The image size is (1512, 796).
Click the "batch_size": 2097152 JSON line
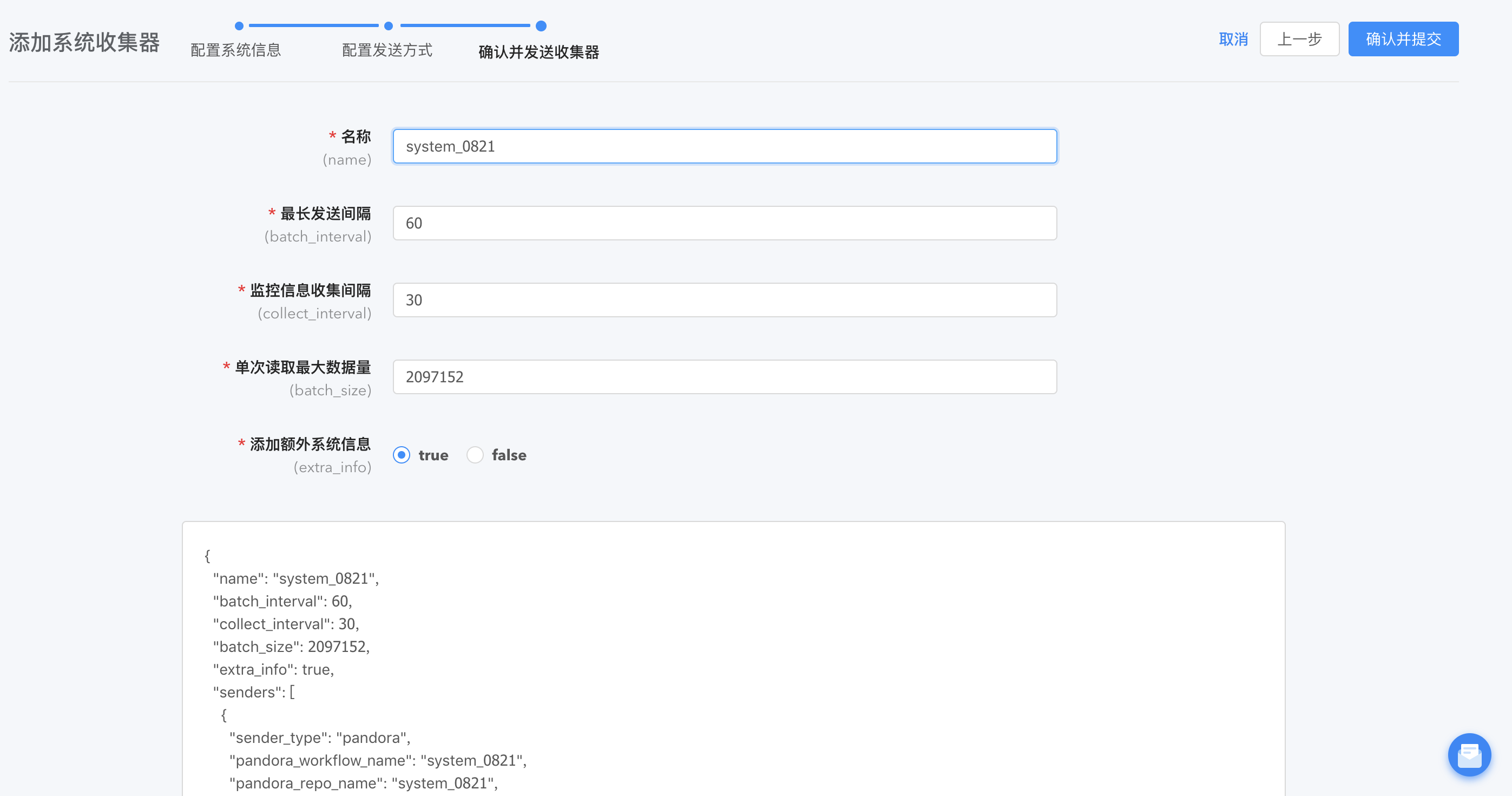[x=291, y=647]
